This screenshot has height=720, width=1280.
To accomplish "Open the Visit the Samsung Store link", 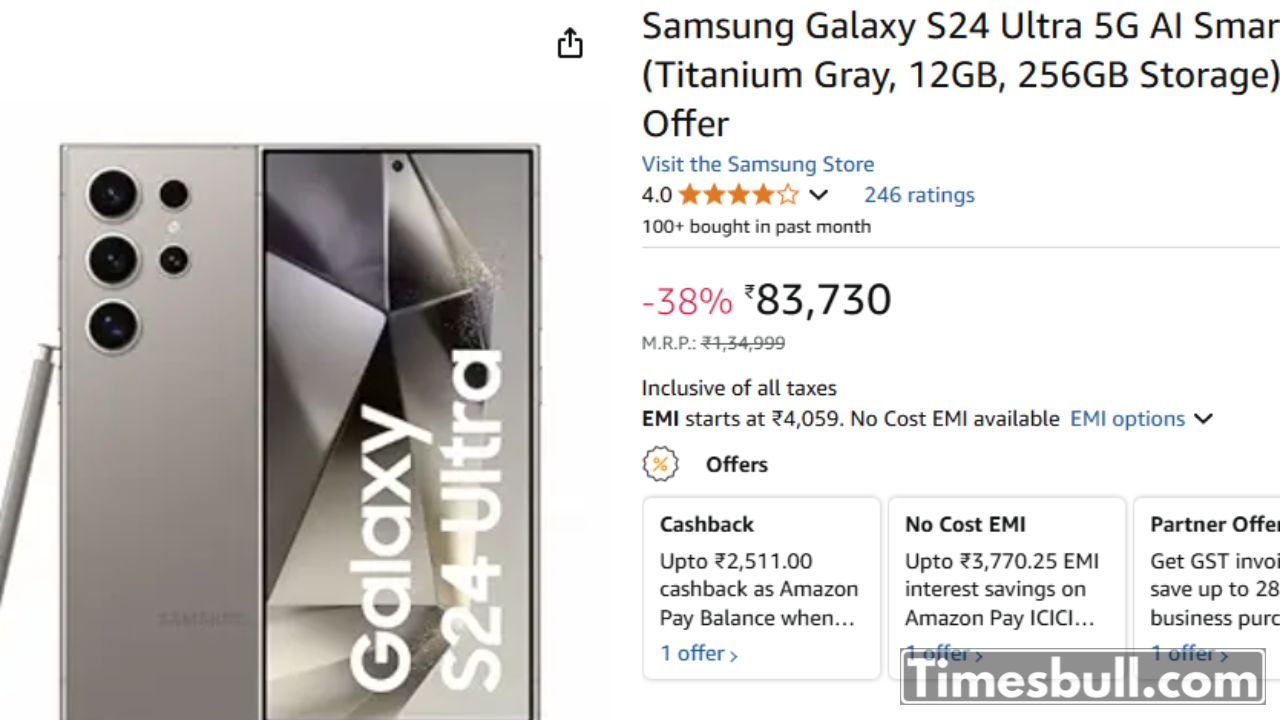I will (758, 164).
